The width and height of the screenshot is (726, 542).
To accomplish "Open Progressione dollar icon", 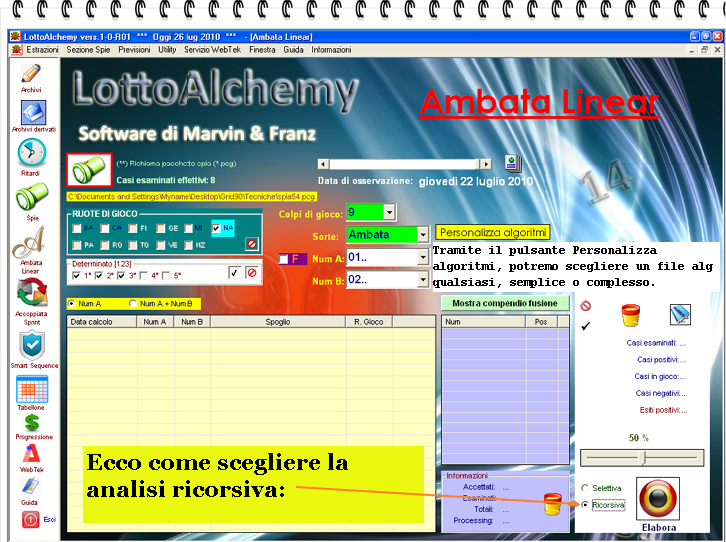I will 32,422.
